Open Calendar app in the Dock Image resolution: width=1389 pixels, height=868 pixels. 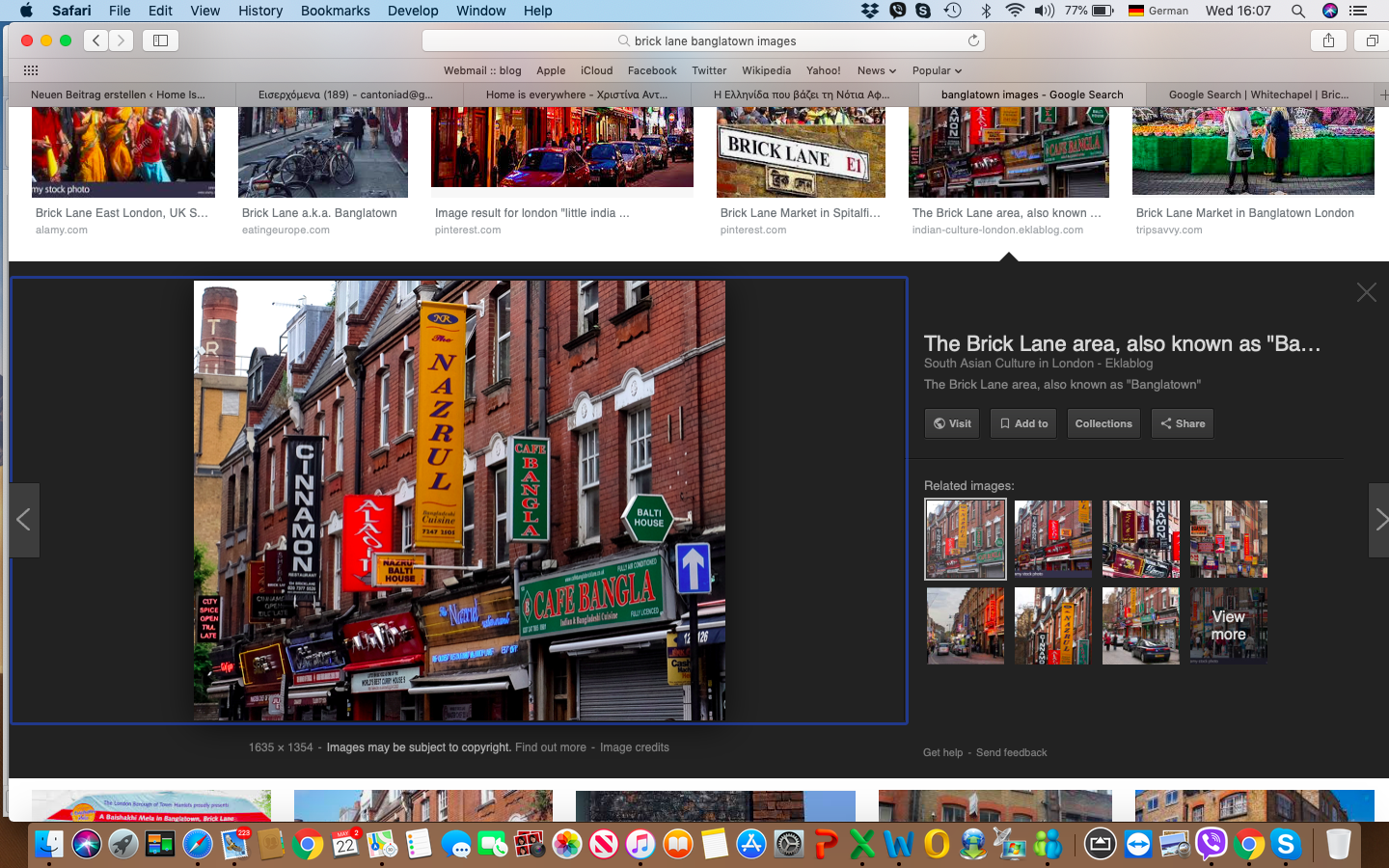[x=345, y=845]
